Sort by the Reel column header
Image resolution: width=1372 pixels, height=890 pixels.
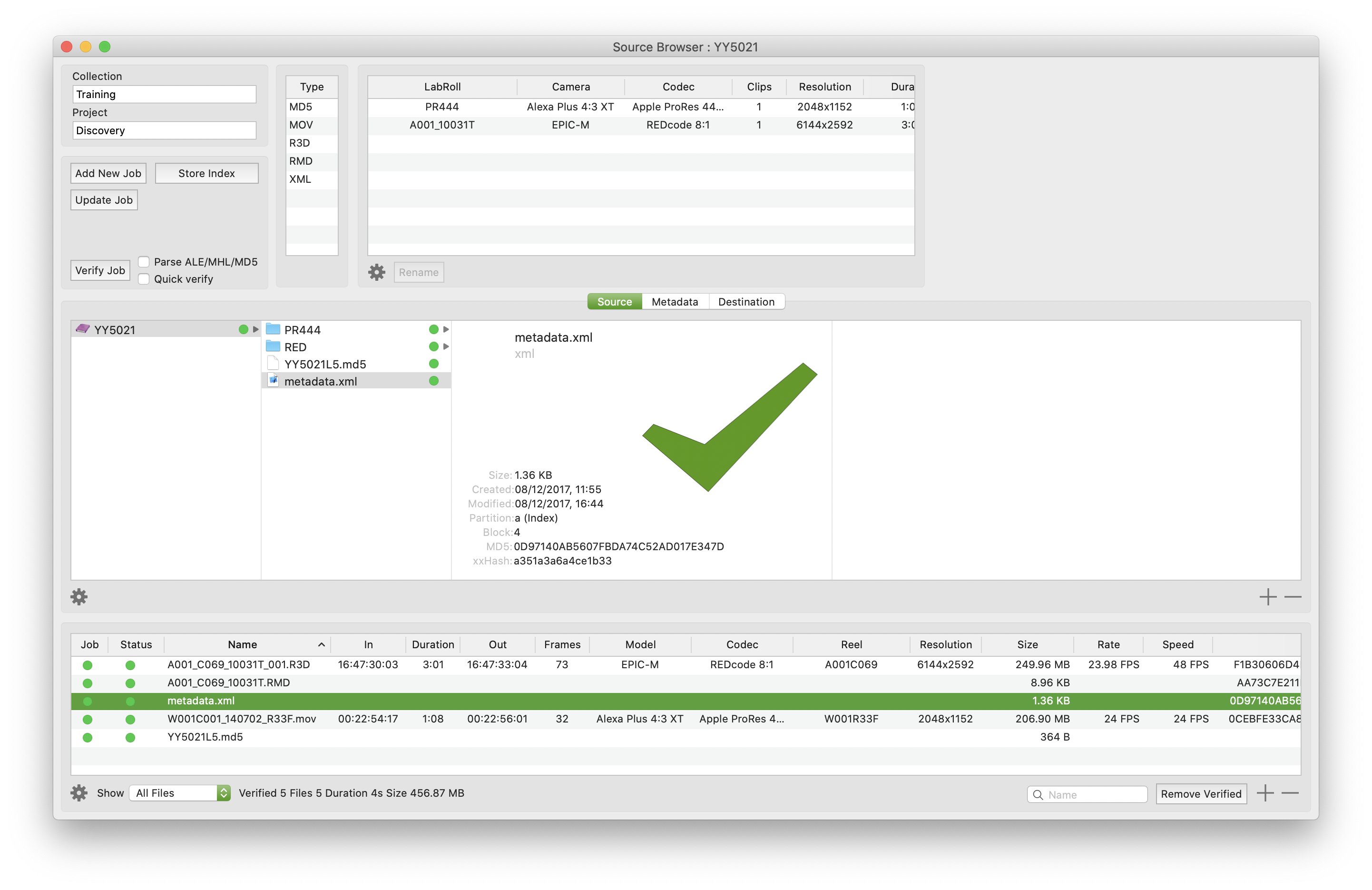coord(852,644)
